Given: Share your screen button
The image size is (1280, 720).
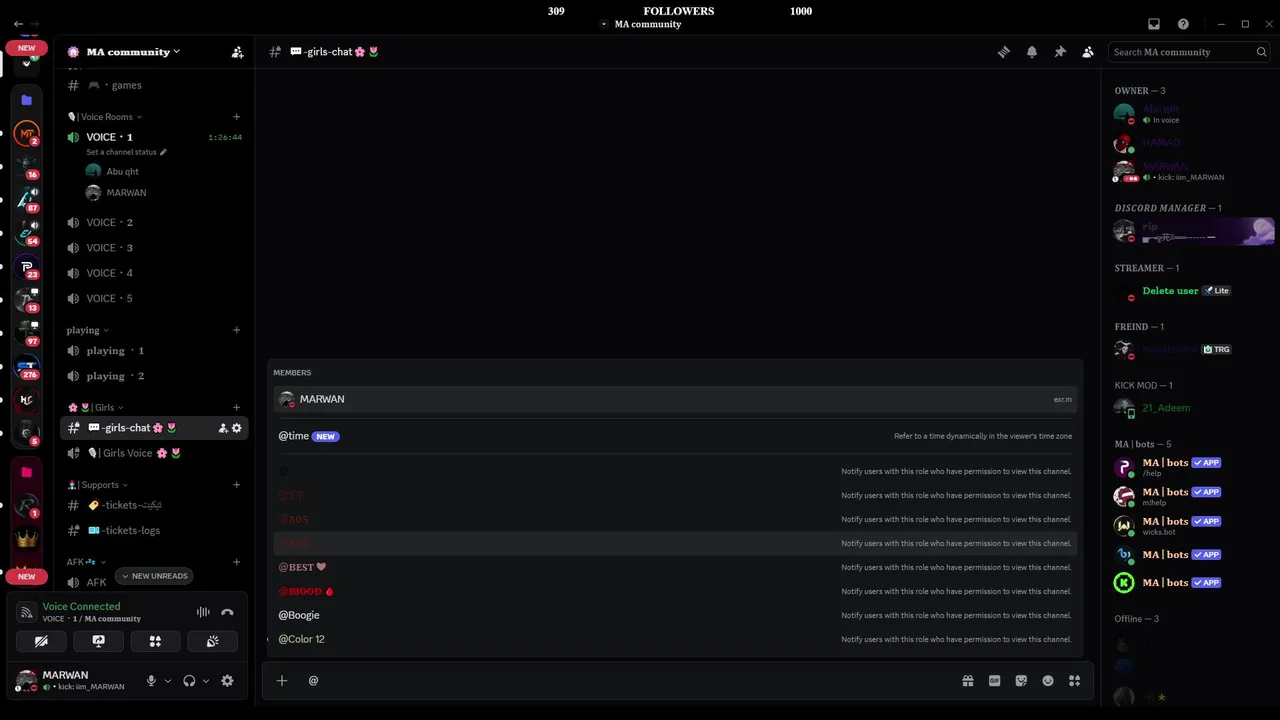Looking at the screenshot, I should pos(98,641).
